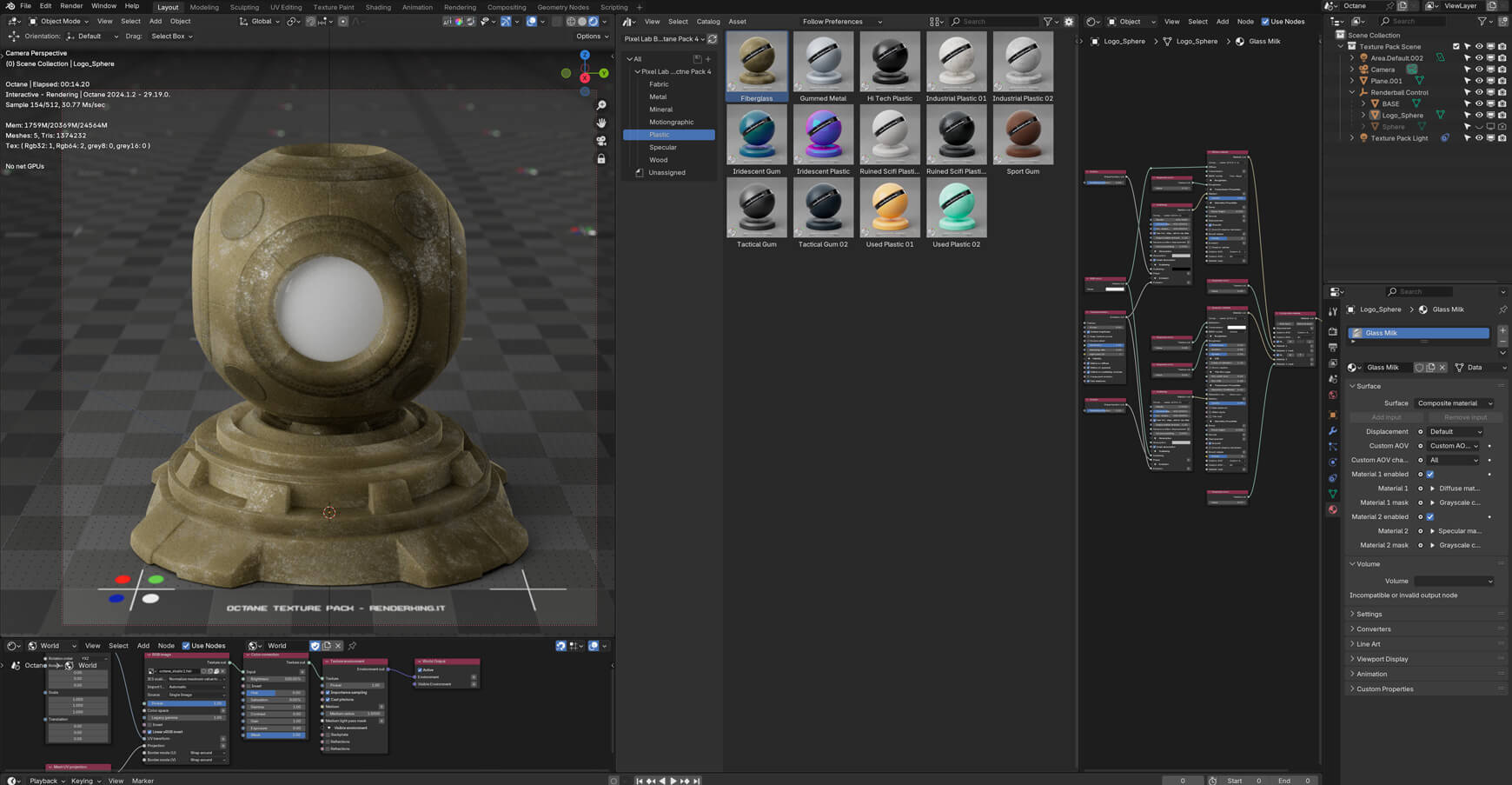Click the lock camera to view icon
Viewport: 1512px width, 785px height.
(601, 159)
